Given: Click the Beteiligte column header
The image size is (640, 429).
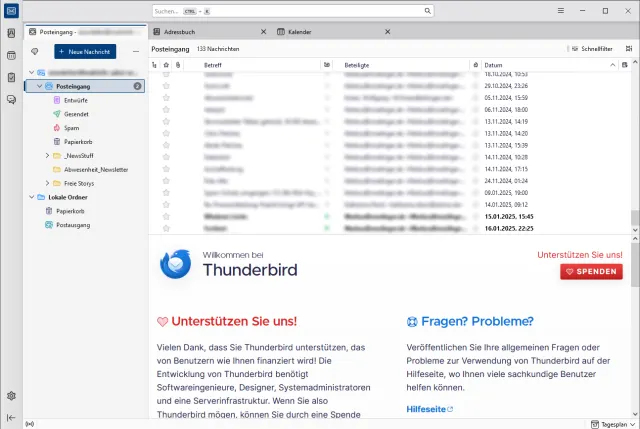Looking at the screenshot, I should [401, 65].
